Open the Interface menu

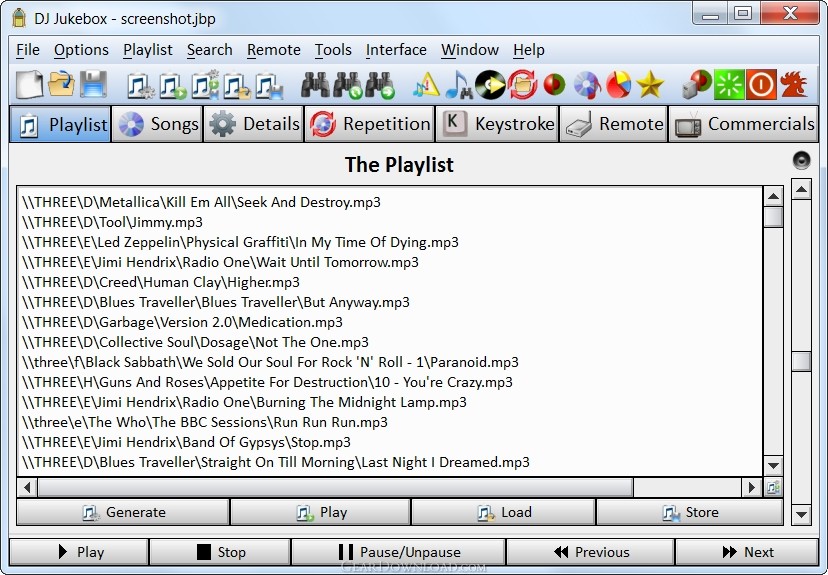pos(396,50)
